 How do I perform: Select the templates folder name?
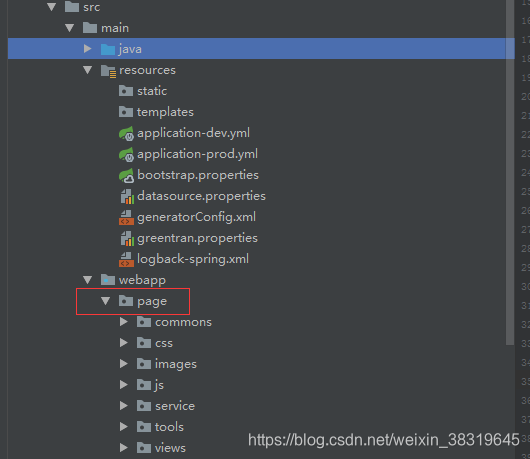pyautogui.click(x=165, y=112)
